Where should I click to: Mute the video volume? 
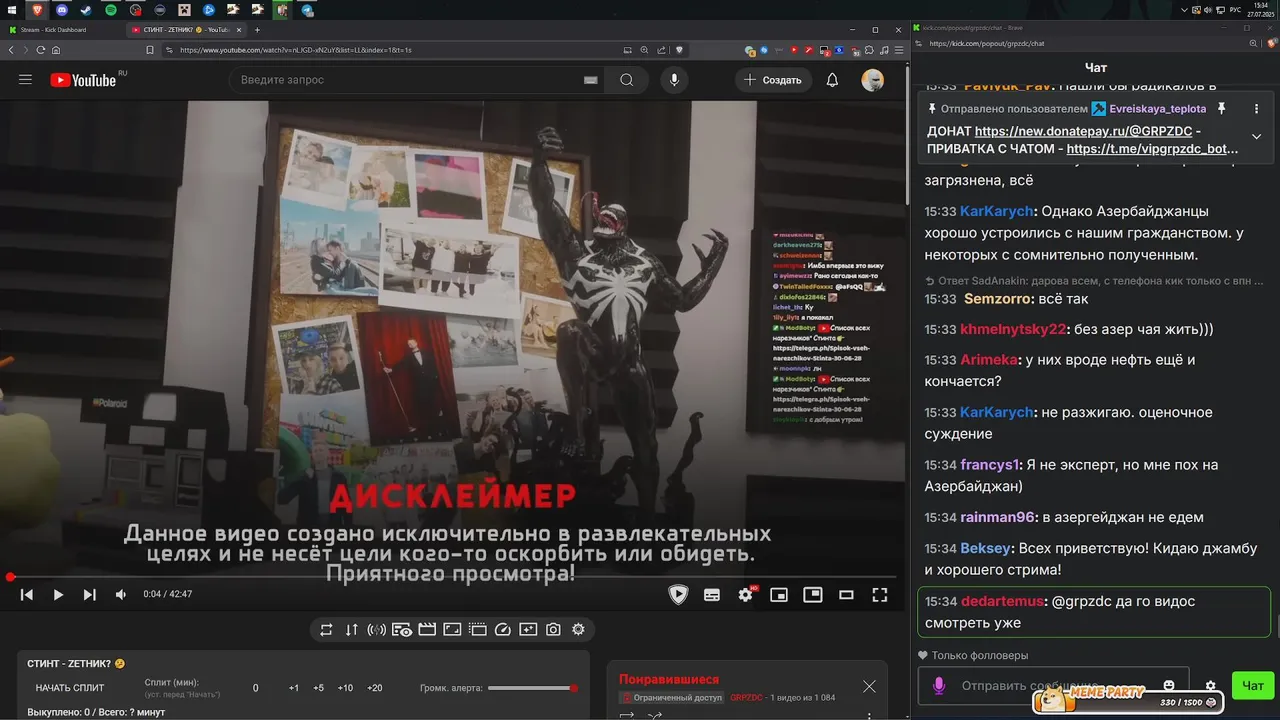coord(121,594)
